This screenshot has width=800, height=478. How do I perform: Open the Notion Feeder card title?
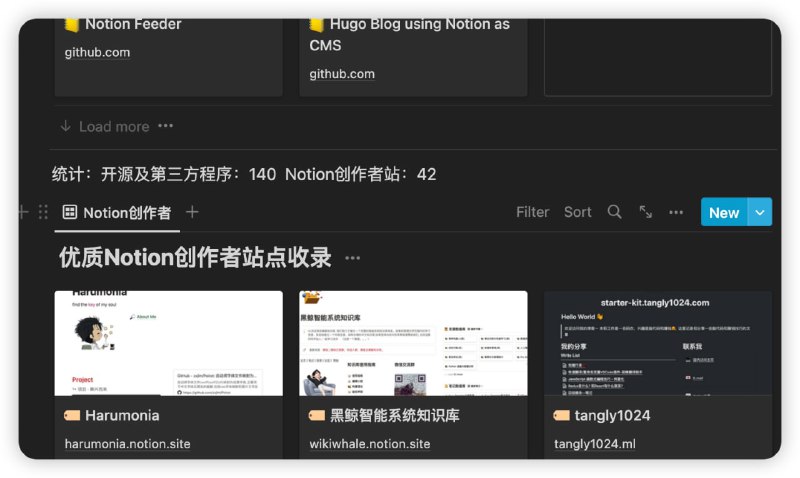pyautogui.click(x=133, y=24)
